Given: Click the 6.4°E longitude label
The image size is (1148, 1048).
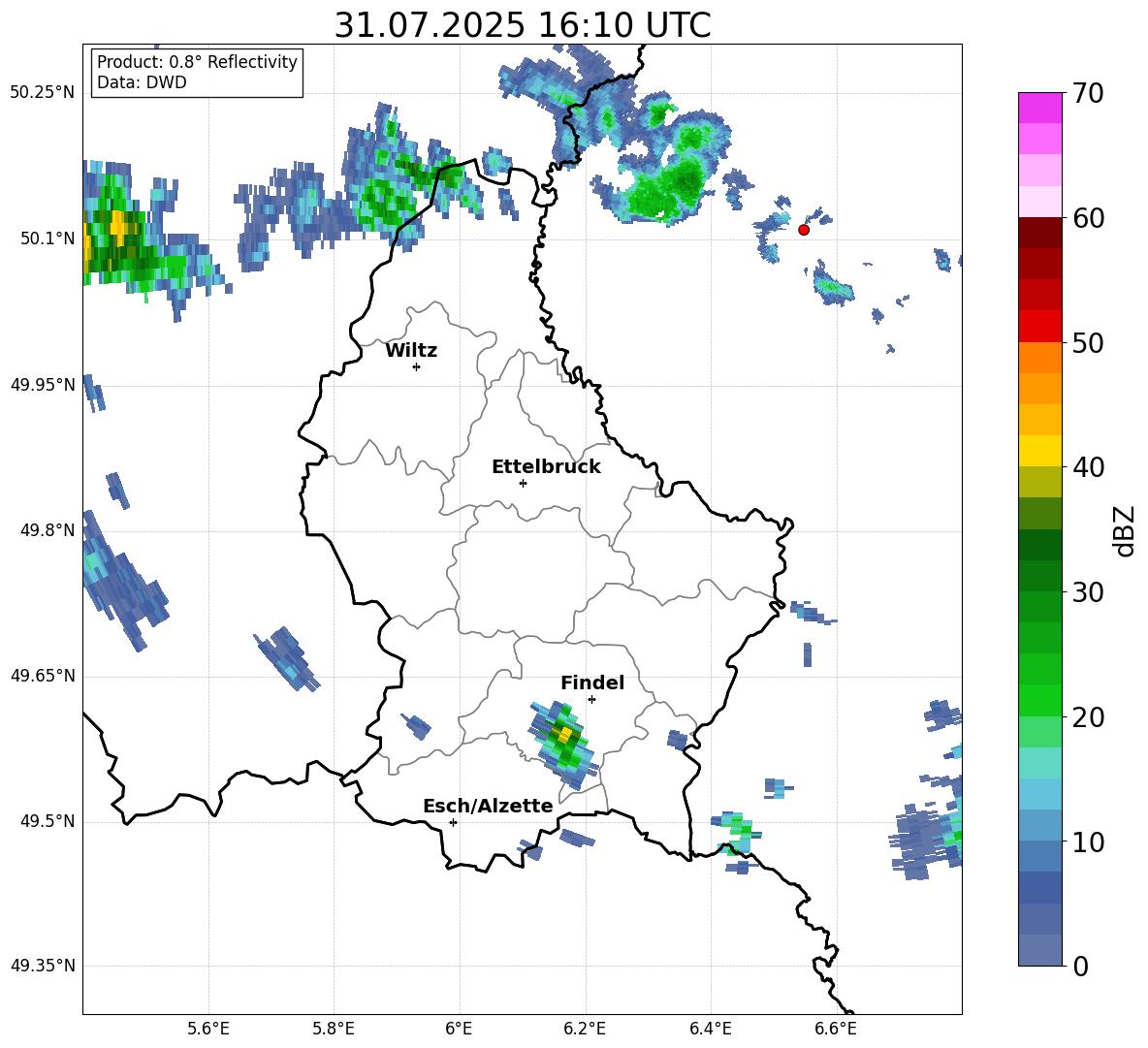Looking at the screenshot, I should pos(710,1029).
